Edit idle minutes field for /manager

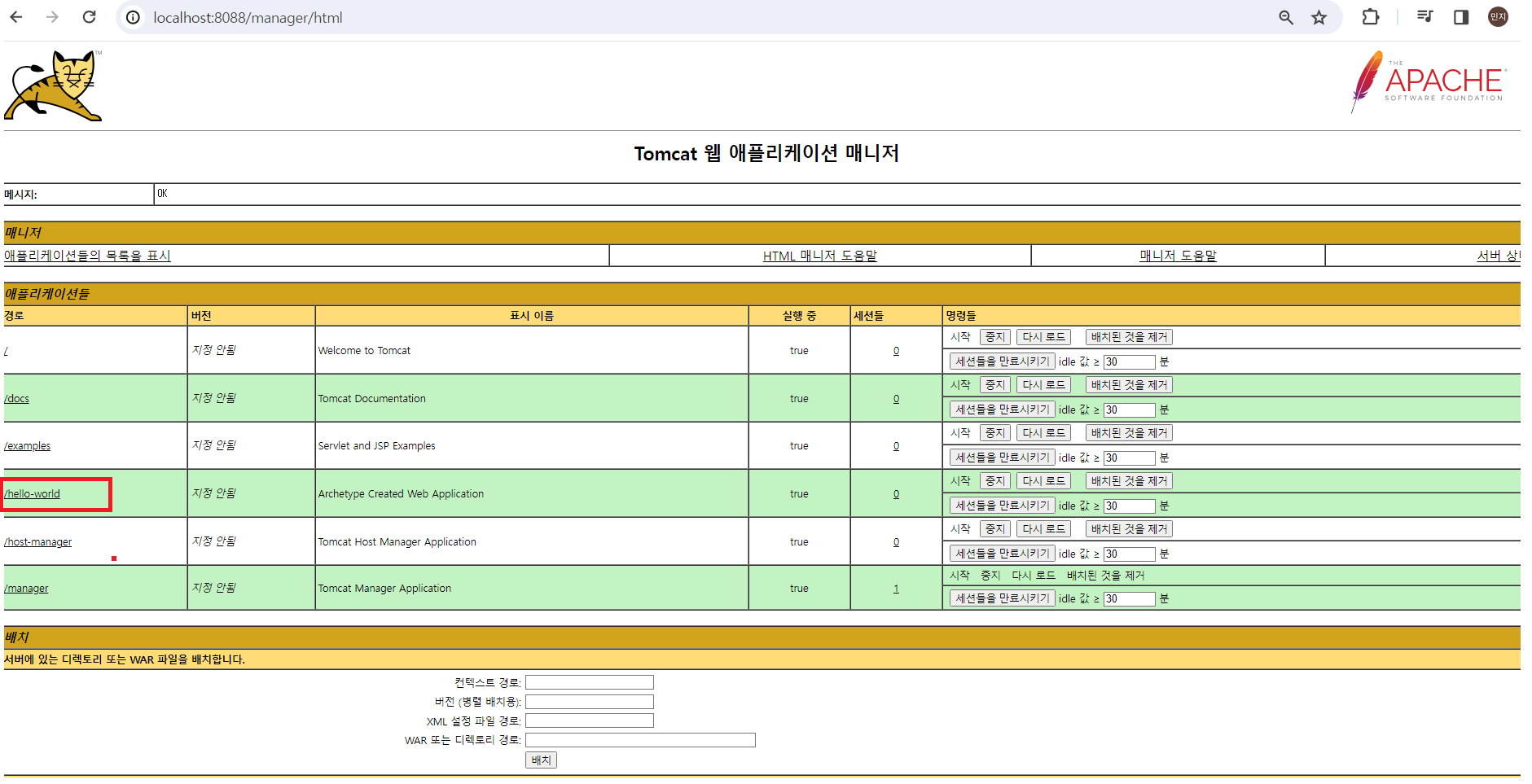tap(1129, 599)
